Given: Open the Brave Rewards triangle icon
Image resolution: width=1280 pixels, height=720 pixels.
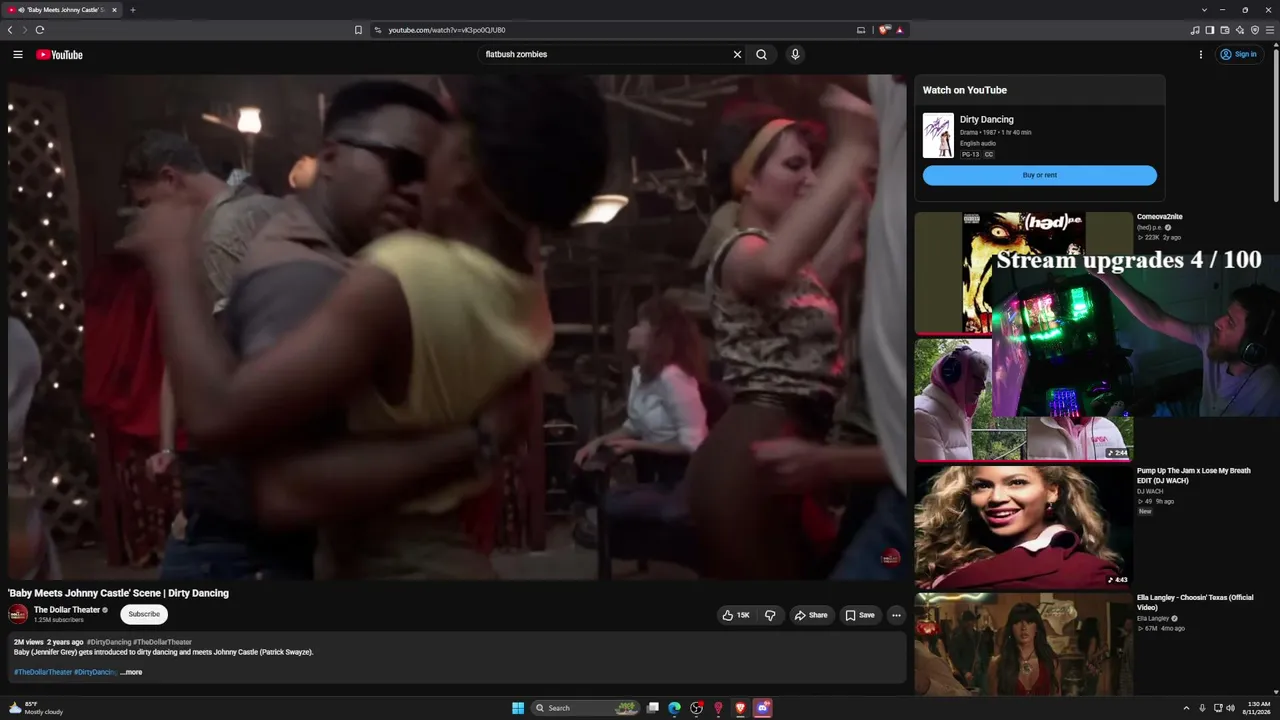Looking at the screenshot, I should (900, 30).
